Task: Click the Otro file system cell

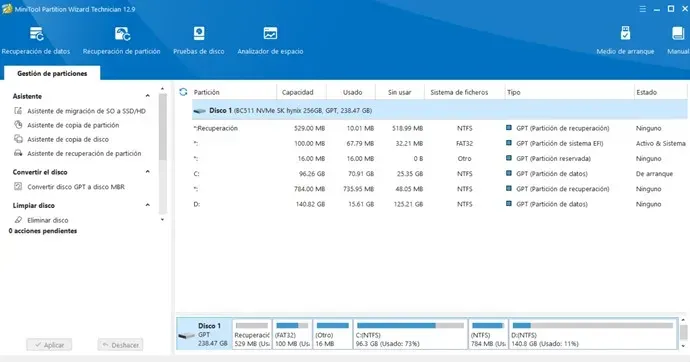Action: pos(464,159)
